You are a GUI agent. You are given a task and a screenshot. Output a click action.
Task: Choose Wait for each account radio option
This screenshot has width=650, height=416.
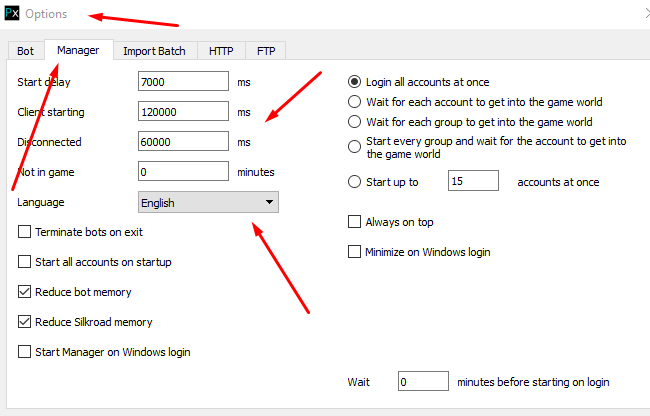(354, 102)
